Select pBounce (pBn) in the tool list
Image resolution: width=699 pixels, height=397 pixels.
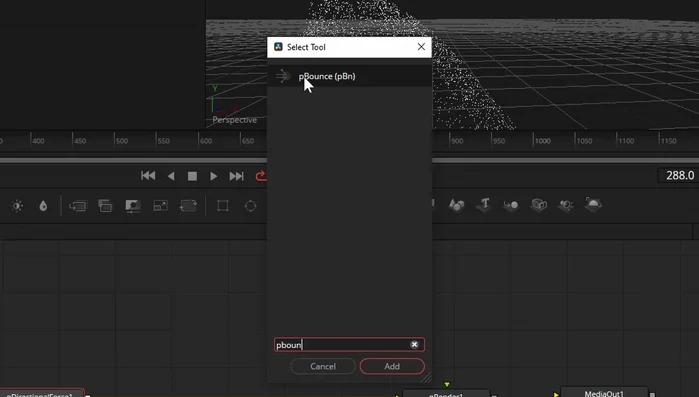coord(349,76)
